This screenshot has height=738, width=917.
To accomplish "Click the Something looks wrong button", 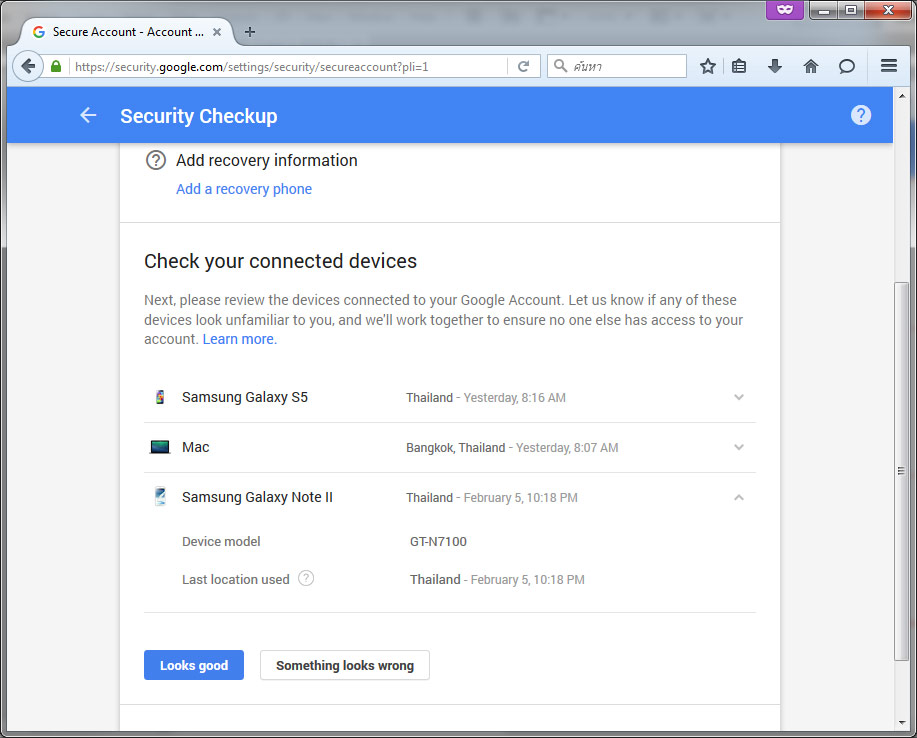I will [x=344, y=665].
